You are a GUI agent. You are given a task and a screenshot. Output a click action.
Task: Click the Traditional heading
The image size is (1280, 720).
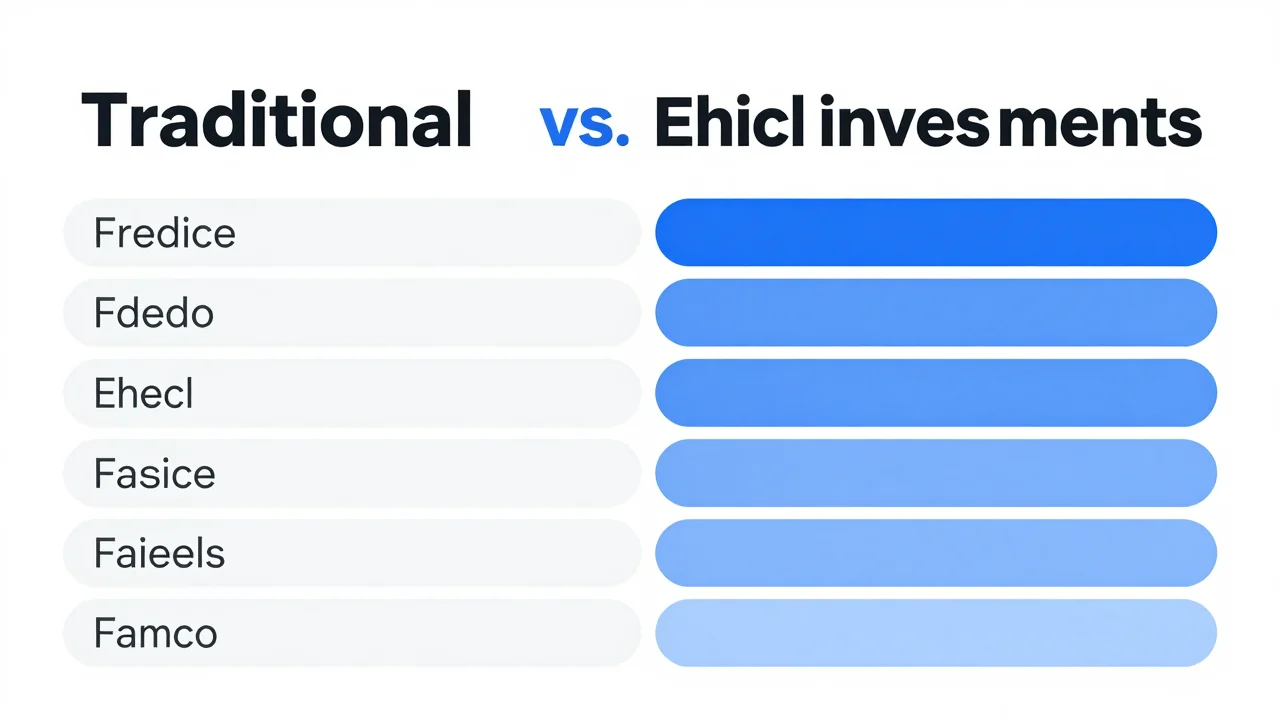[x=276, y=121]
